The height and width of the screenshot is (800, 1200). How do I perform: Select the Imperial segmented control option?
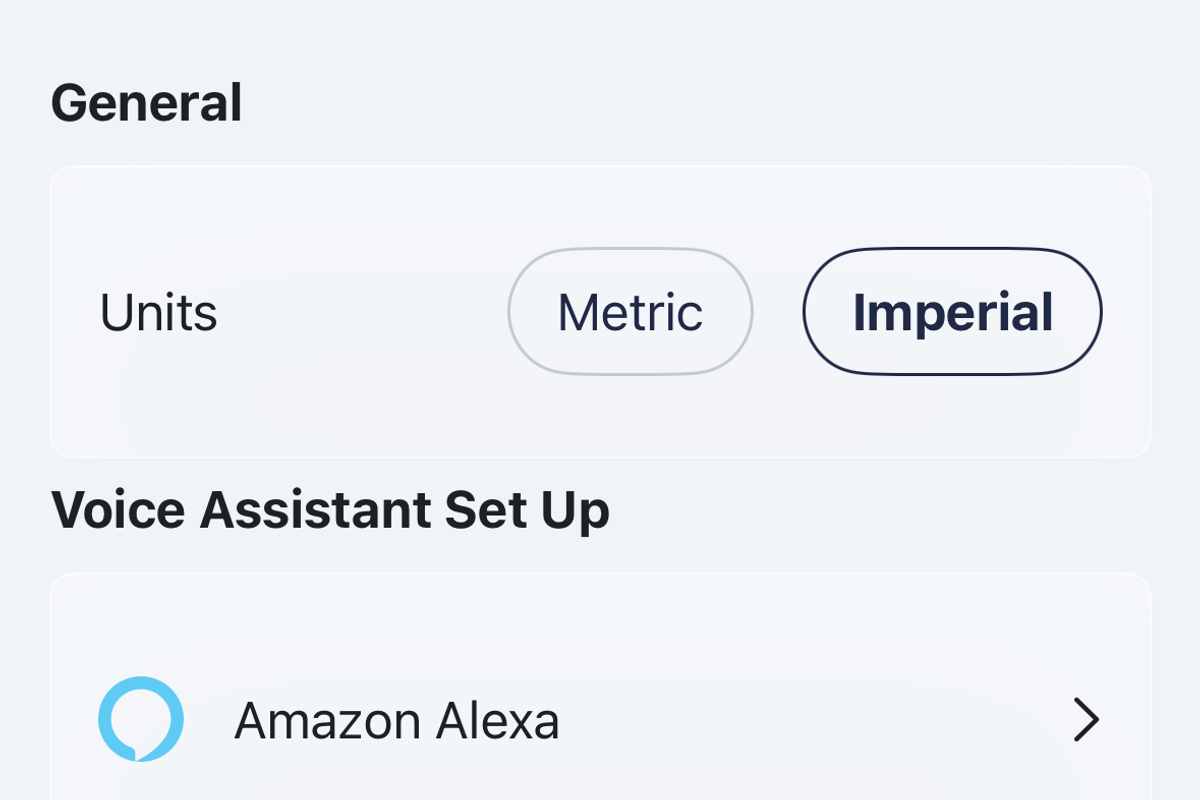pos(951,311)
